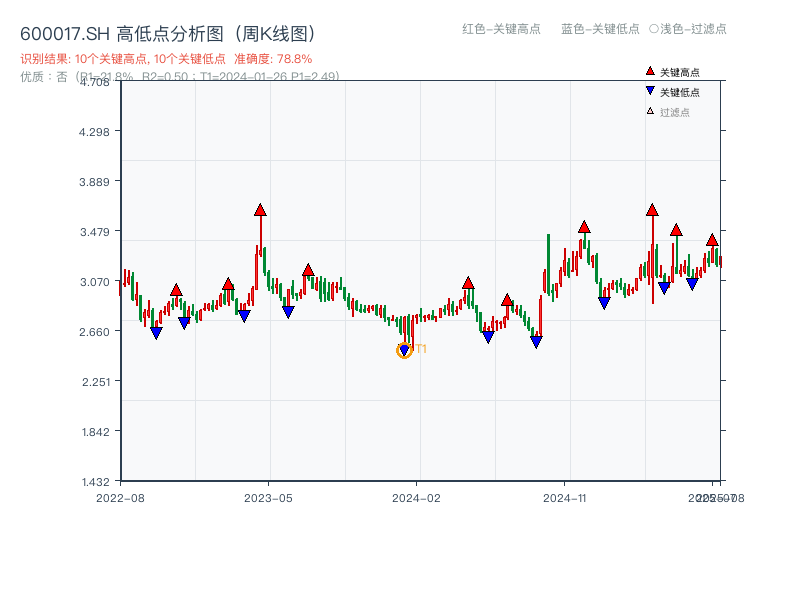
Task: Click the y-axis label 2.660
Action: click(94, 332)
